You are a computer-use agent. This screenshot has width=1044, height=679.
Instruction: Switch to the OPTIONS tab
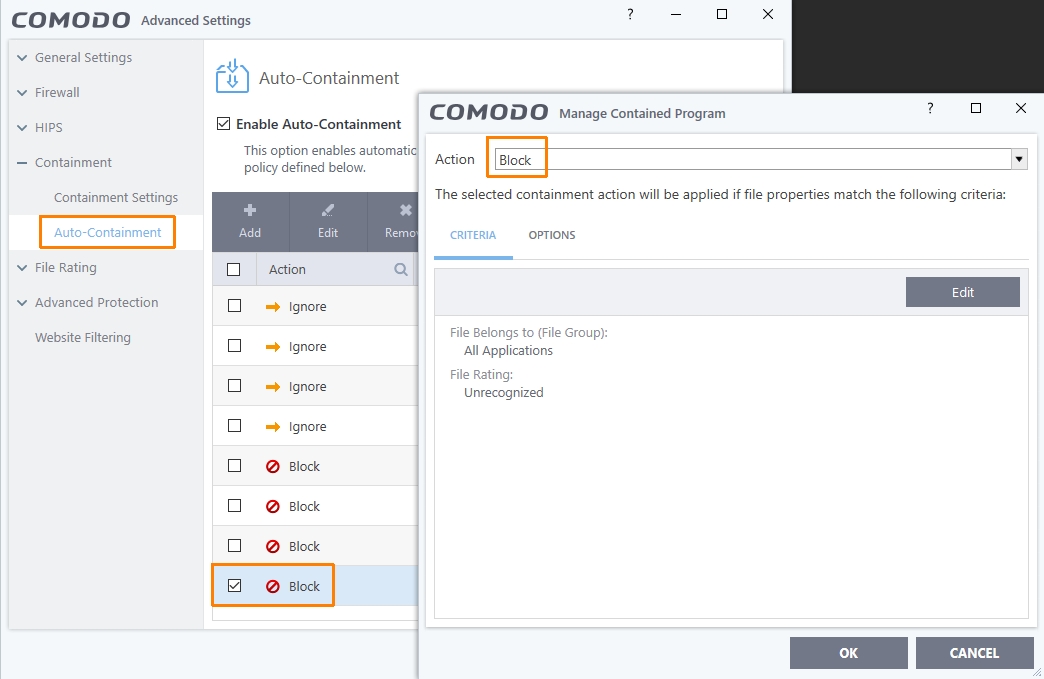tap(552, 235)
